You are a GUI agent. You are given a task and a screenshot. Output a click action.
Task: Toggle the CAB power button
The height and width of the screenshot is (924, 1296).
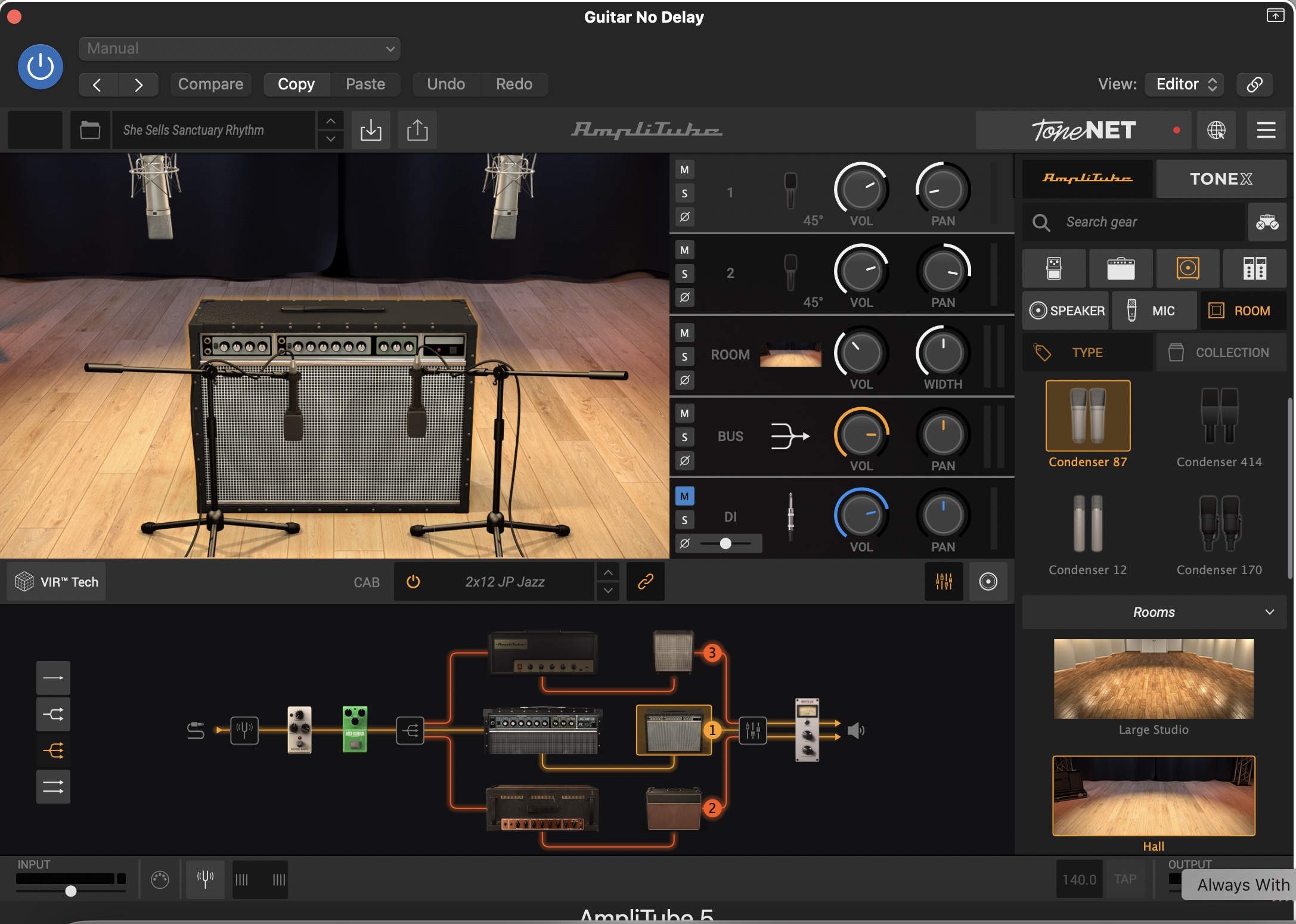pyautogui.click(x=413, y=582)
